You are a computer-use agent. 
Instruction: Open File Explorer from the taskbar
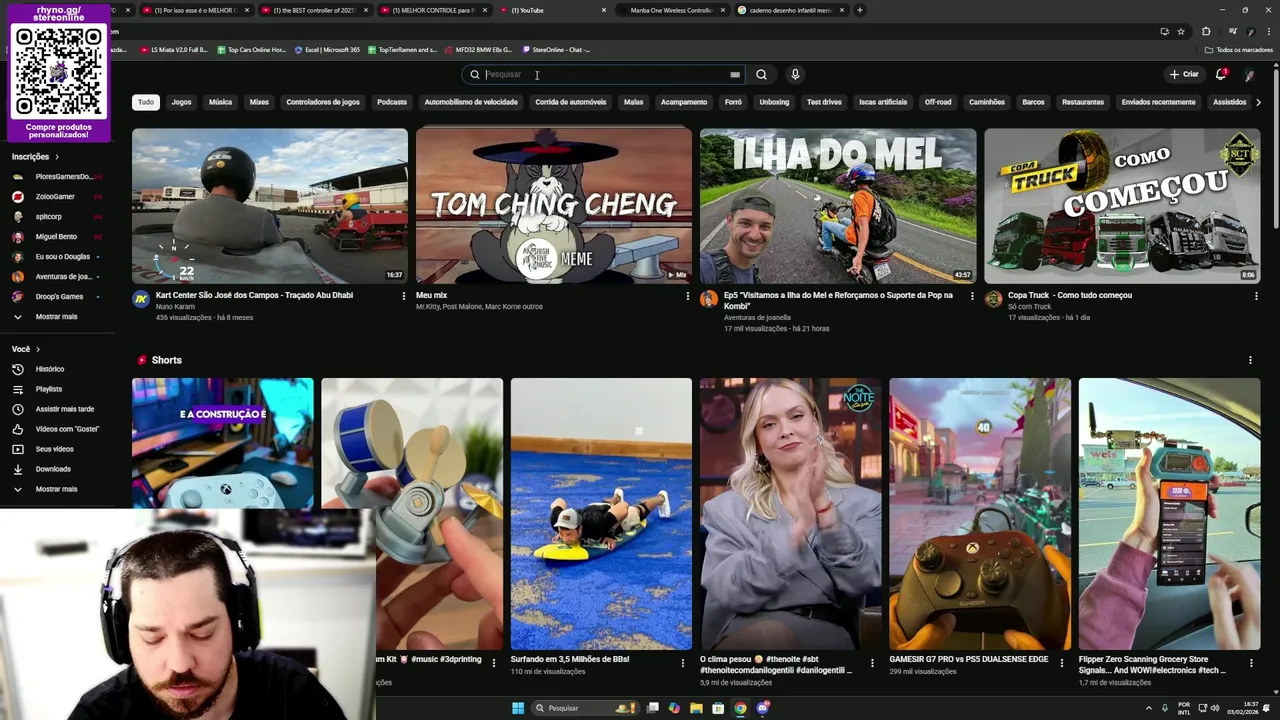[x=696, y=708]
